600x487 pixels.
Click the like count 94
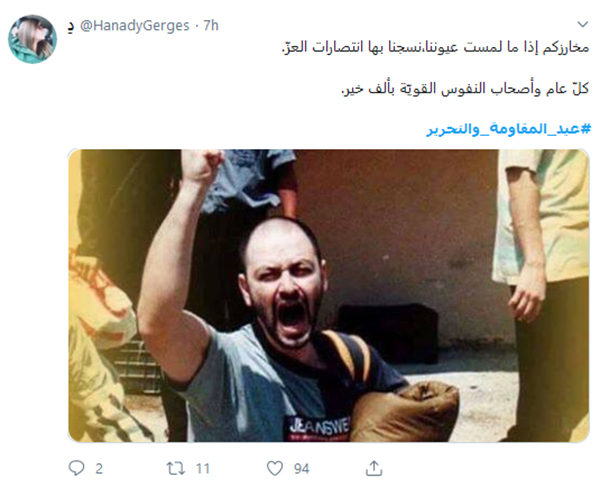(302, 469)
